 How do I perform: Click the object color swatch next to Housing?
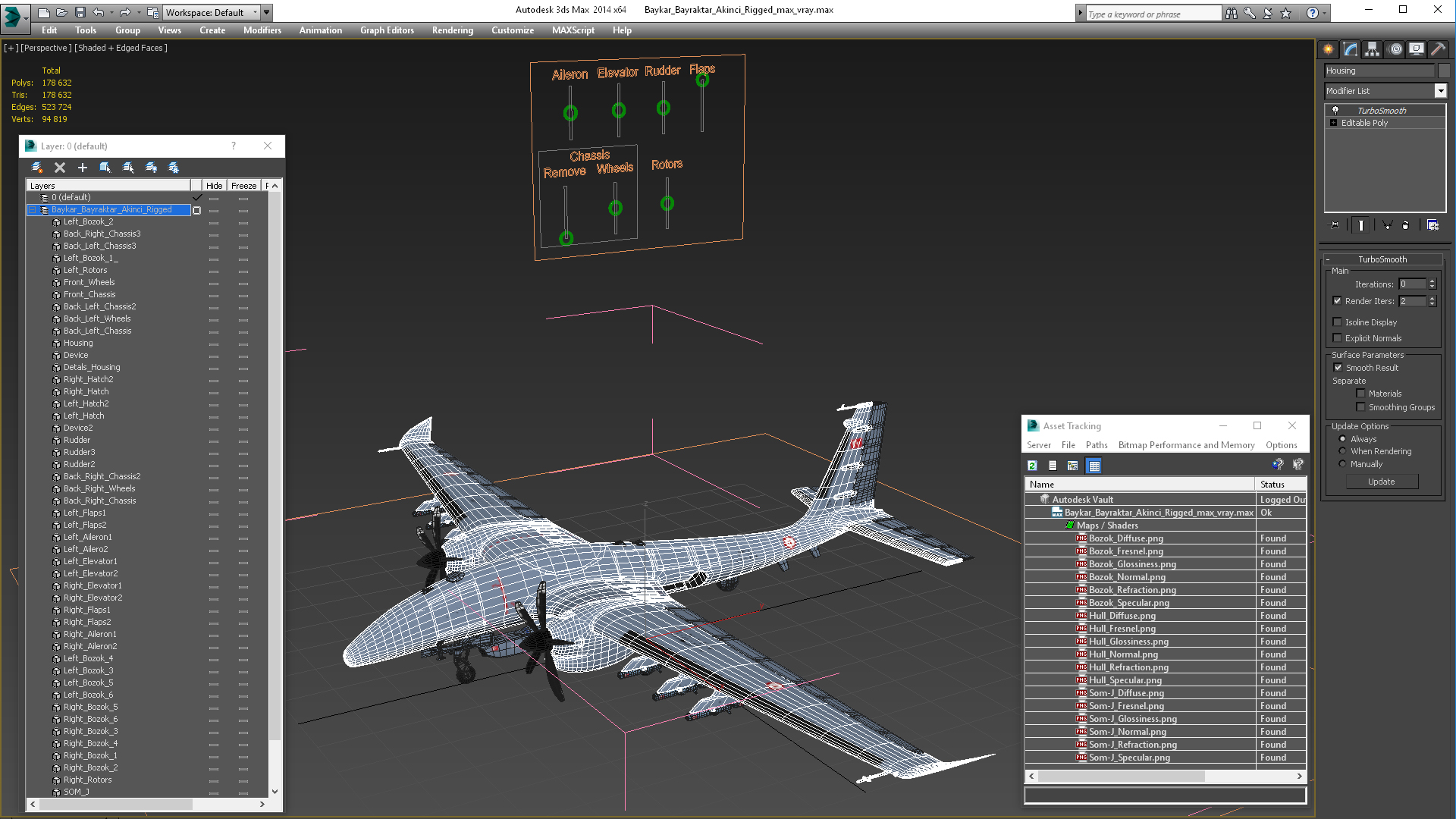click(x=1444, y=71)
